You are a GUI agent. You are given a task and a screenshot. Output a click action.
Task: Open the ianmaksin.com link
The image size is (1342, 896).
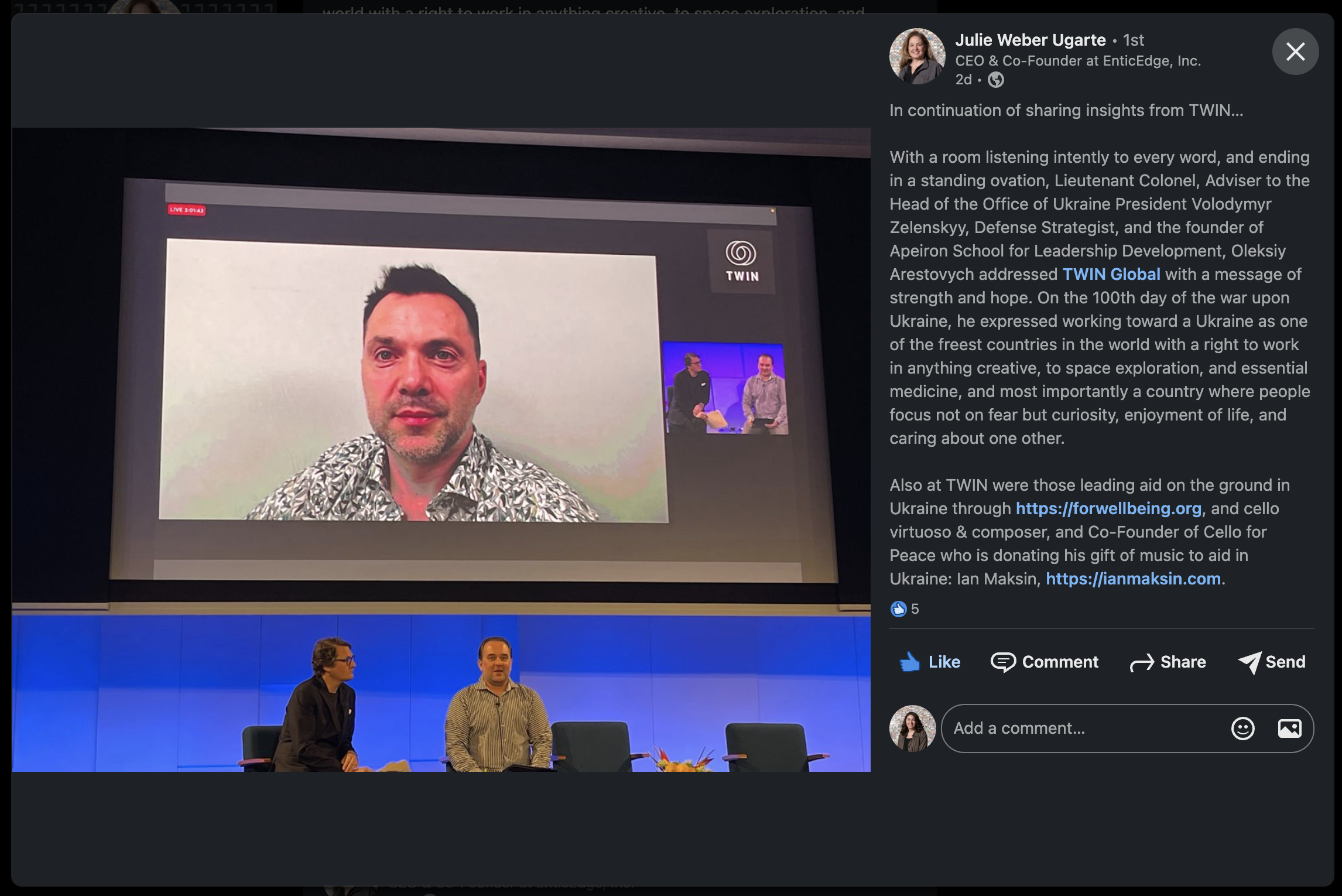click(x=1132, y=579)
